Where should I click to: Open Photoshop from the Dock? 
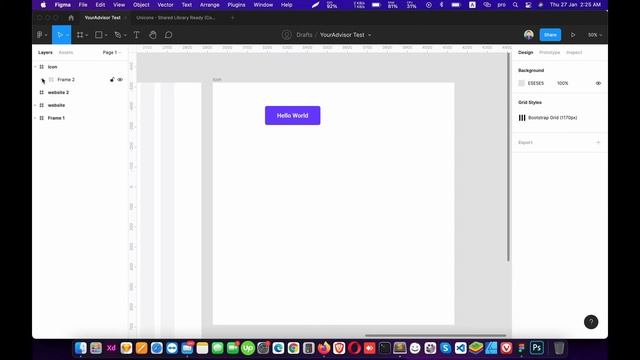point(537,348)
